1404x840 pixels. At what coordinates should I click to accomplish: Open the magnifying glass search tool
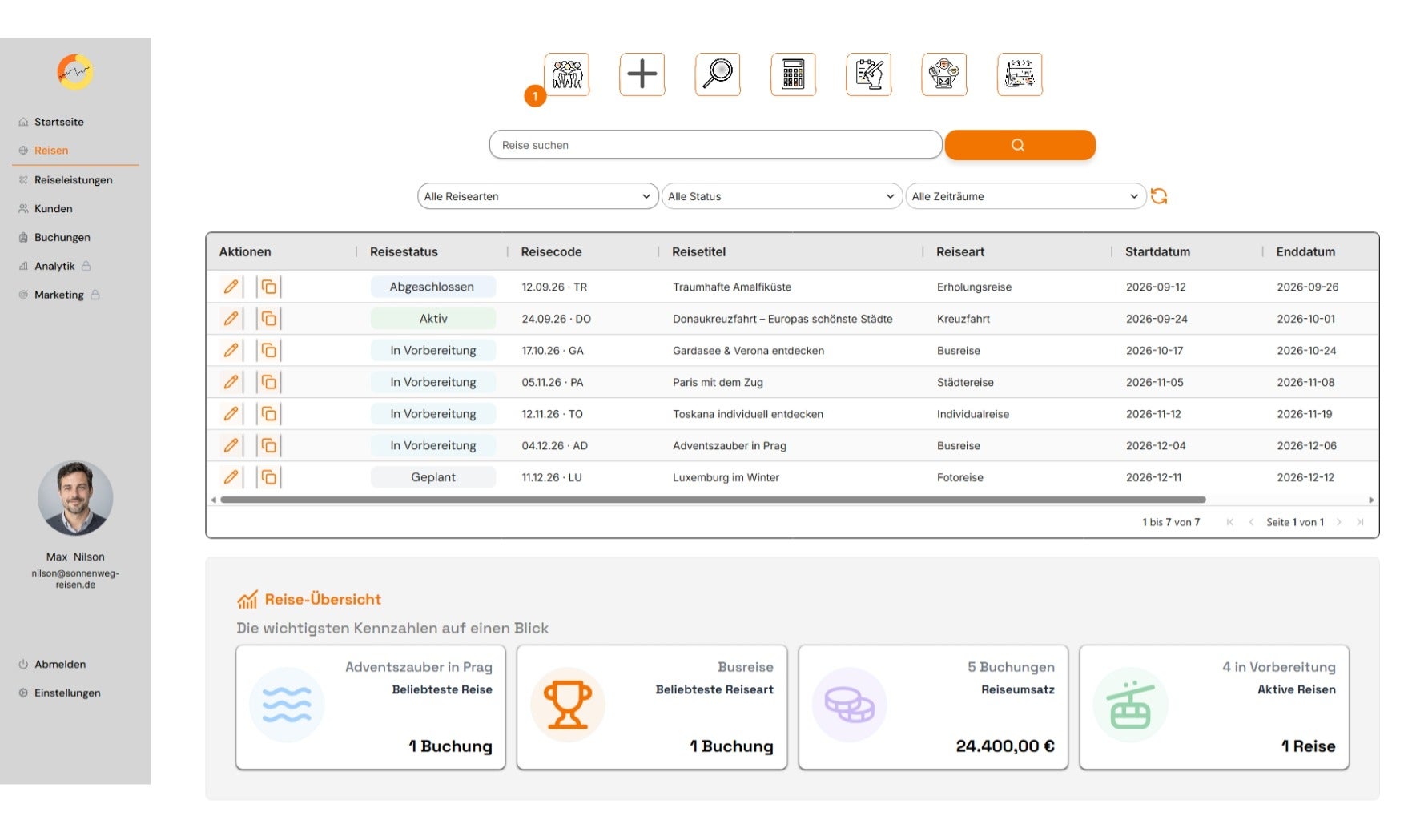[x=717, y=74]
